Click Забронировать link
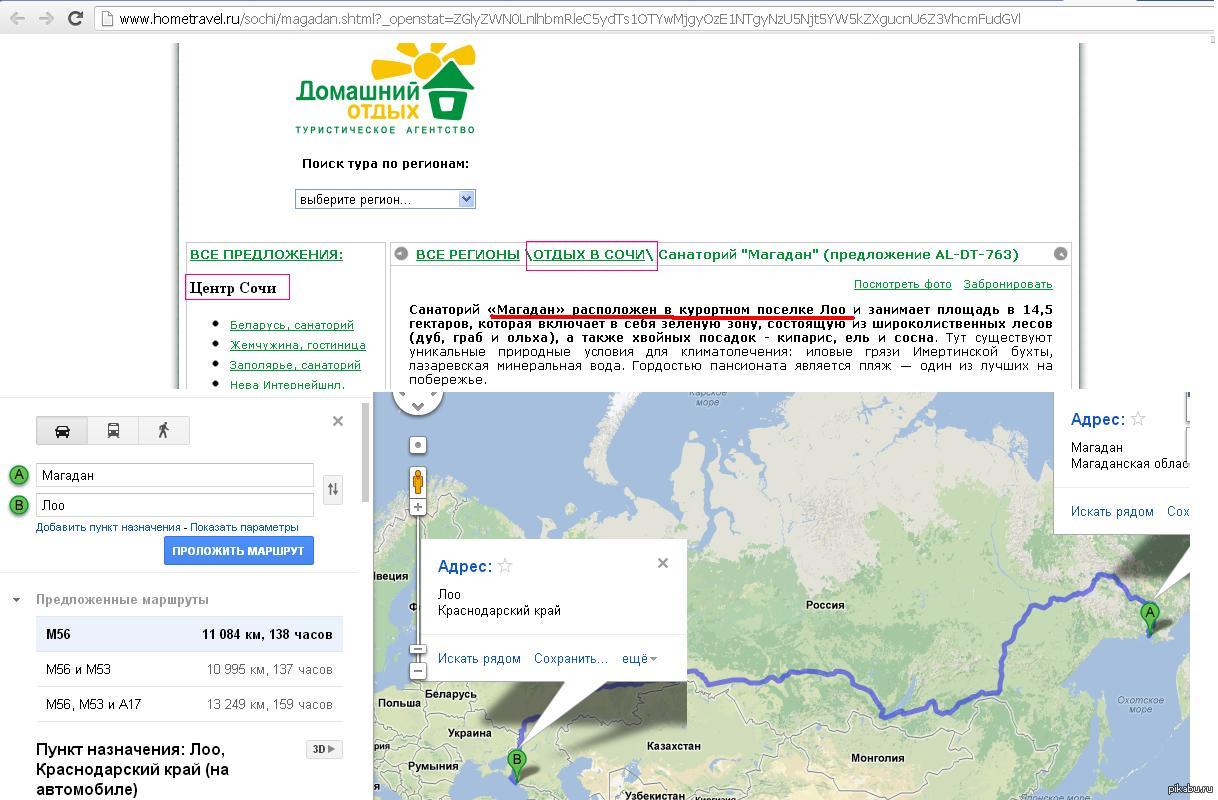This screenshot has height=800, width=1218. tap(1008, 284)
